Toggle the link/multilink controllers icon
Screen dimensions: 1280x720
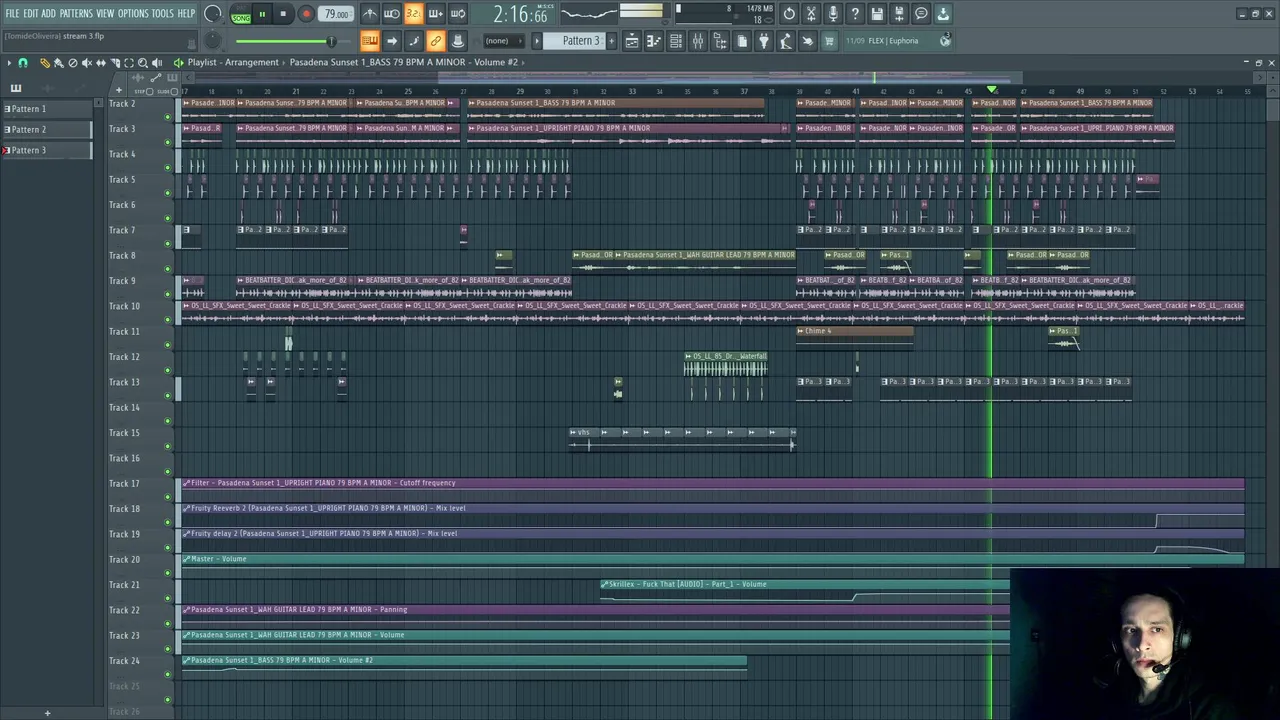click(x=435, y=41)
